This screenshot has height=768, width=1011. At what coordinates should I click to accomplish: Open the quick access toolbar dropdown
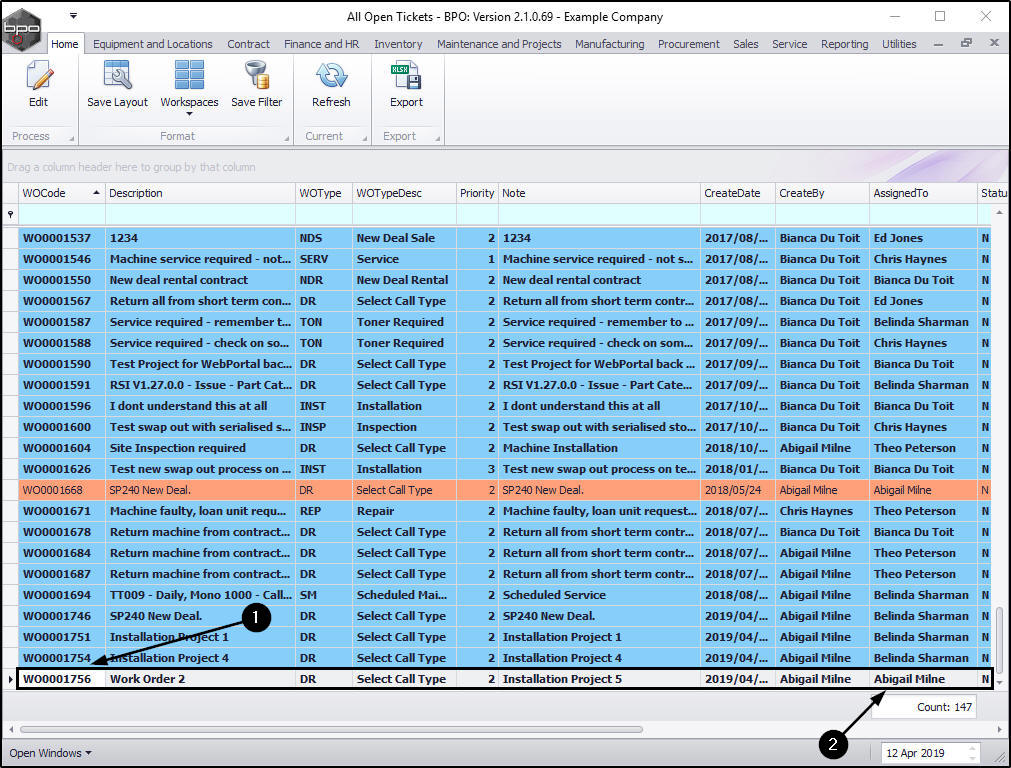(x=73, y=16)
